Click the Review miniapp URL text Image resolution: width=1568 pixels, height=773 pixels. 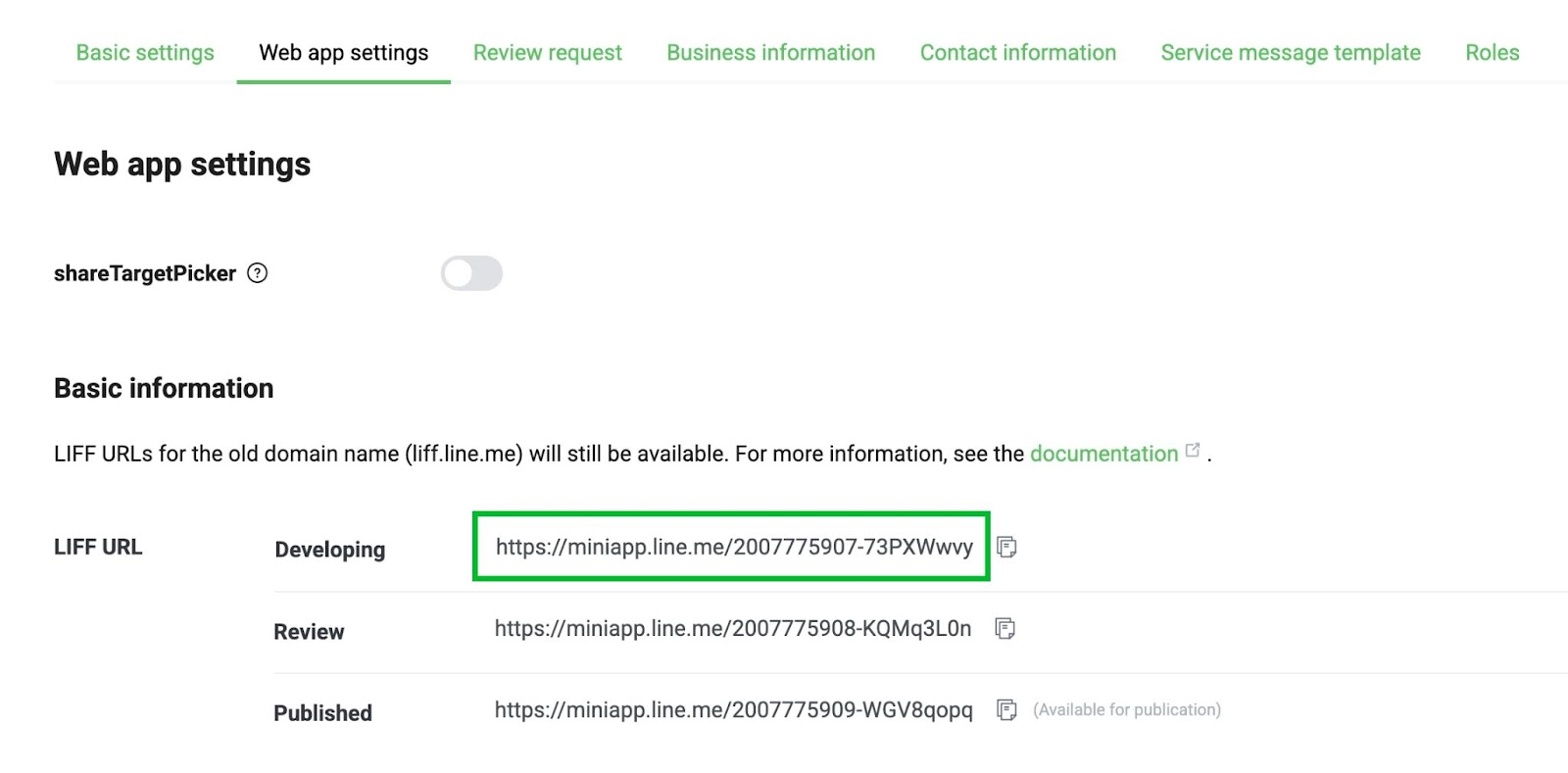[732, 628]
